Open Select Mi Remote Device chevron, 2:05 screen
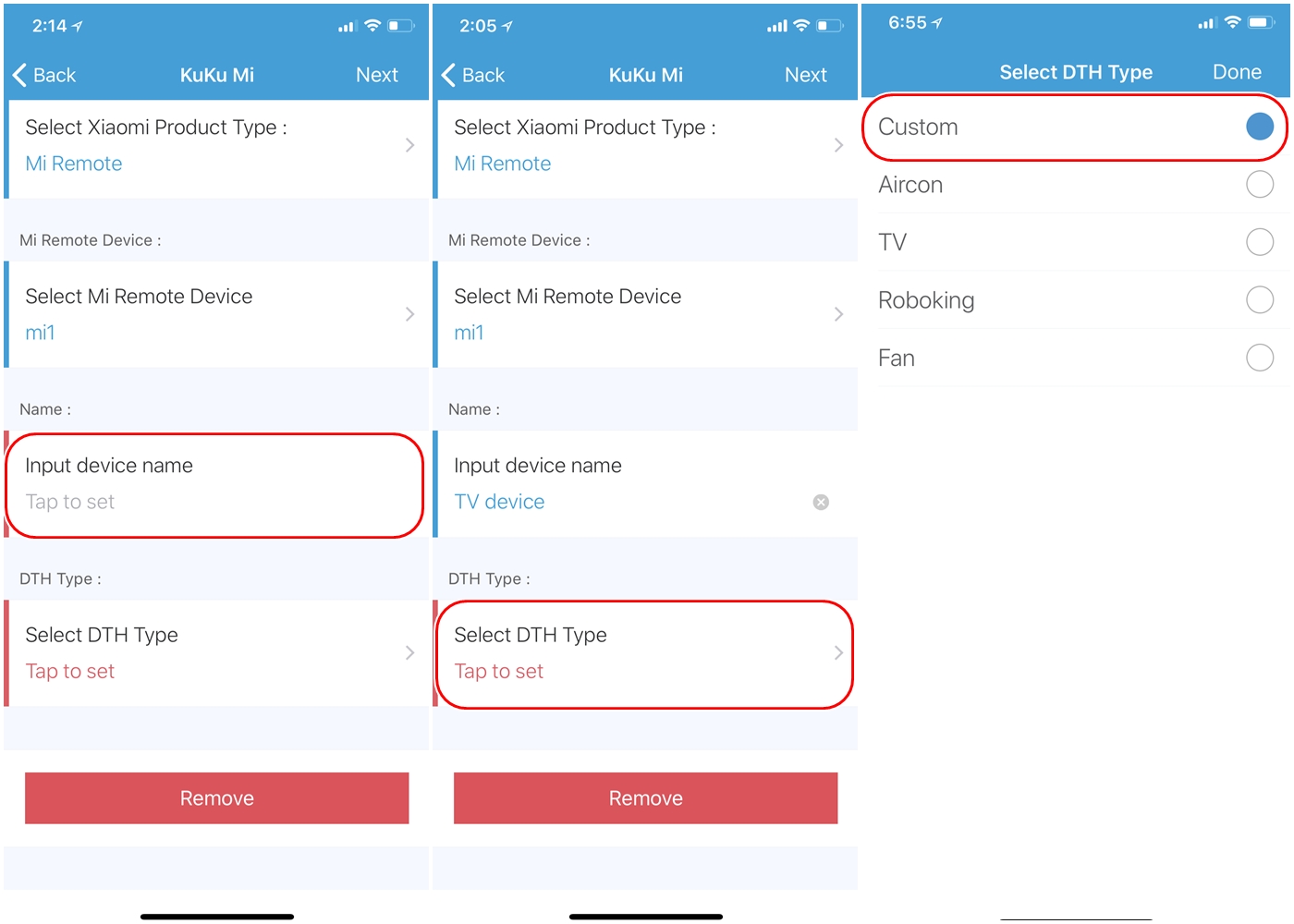This screenshot has height=924, width=1294. click(838, 314)
